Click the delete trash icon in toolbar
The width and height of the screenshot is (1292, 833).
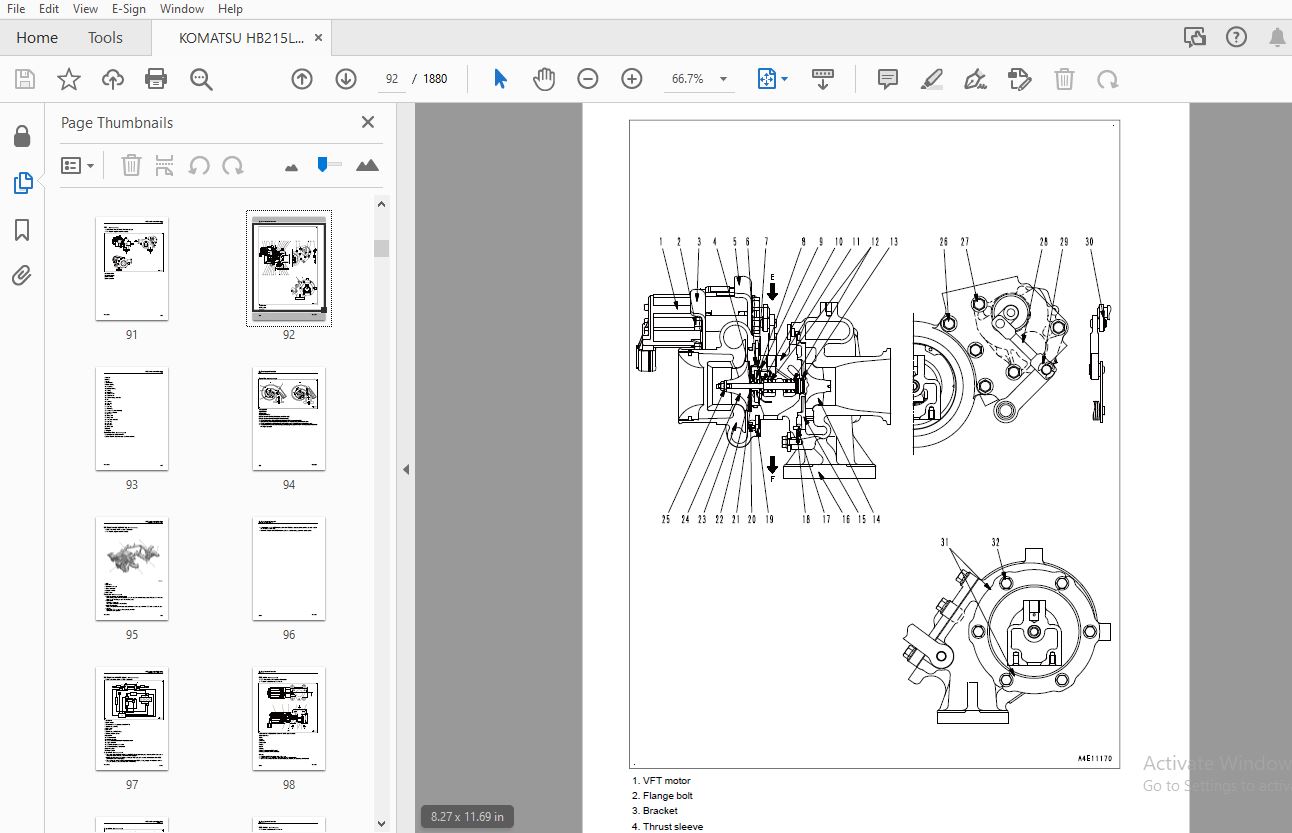(x=1065, y=79)
